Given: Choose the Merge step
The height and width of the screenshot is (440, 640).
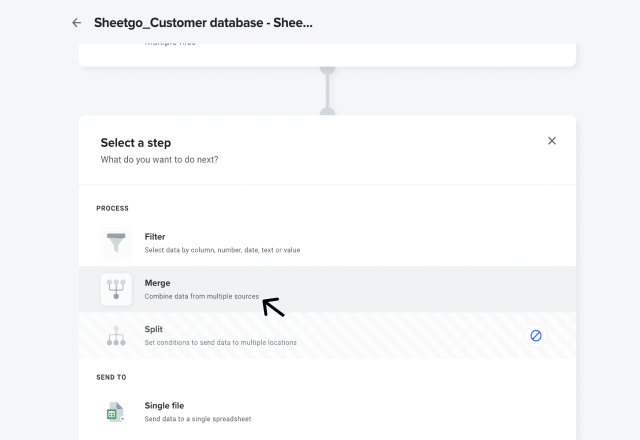Looking at the screenshot, I should (x=327, y=289).
